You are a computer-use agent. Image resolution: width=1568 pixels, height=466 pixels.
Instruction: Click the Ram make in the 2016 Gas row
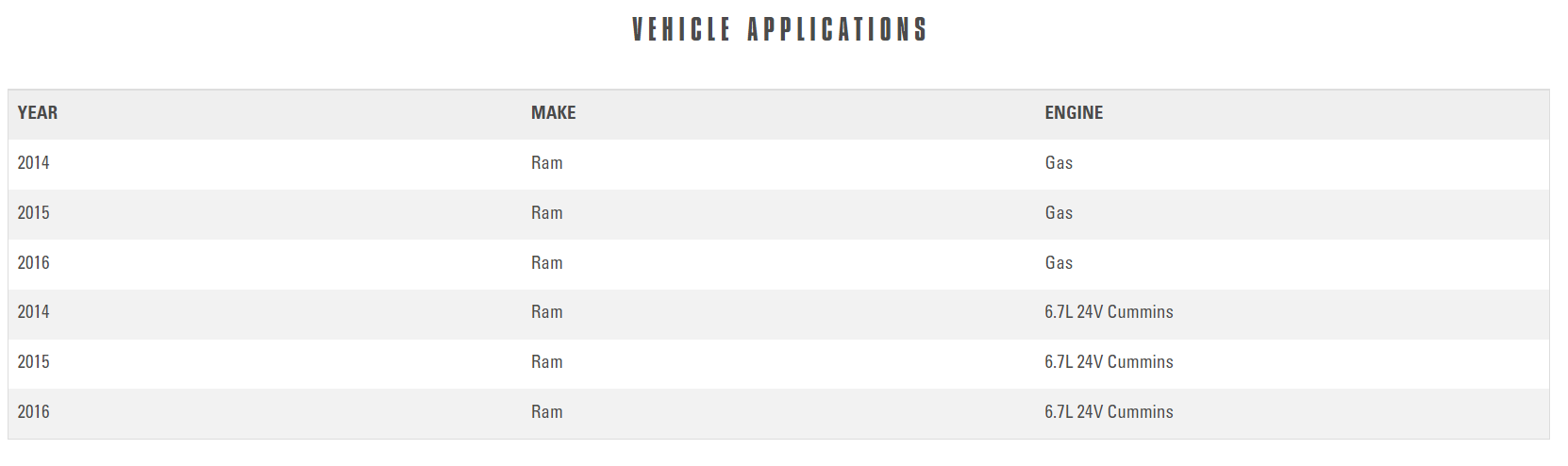click(546, 263)
